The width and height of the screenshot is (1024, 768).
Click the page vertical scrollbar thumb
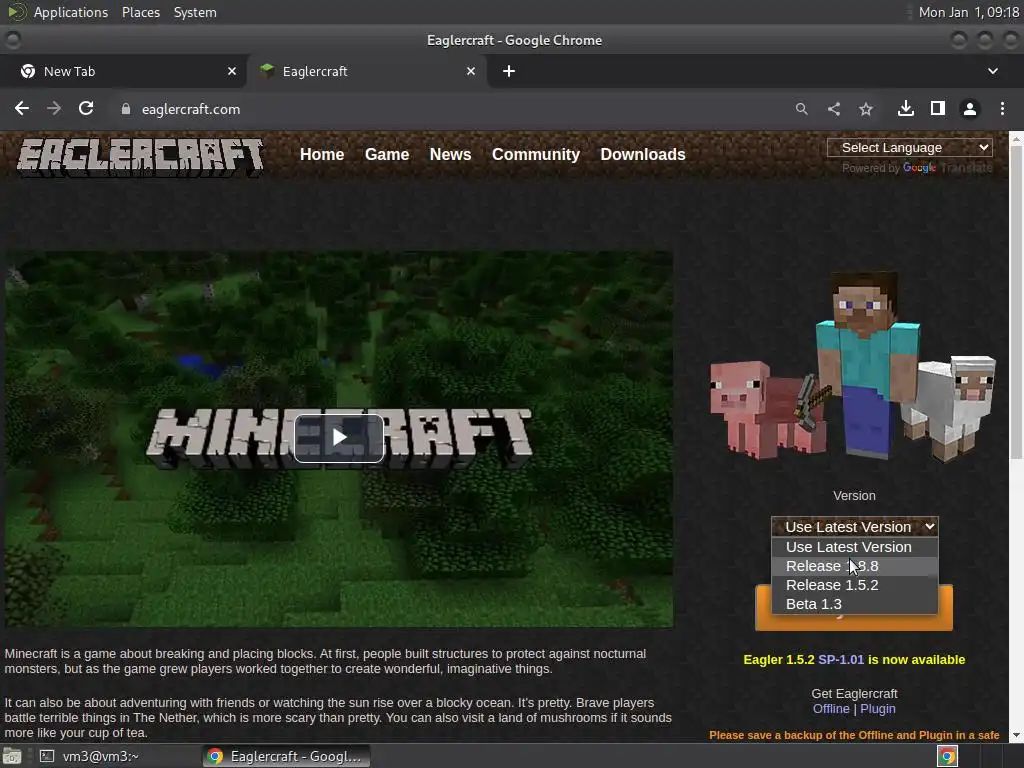point(1016,302)
